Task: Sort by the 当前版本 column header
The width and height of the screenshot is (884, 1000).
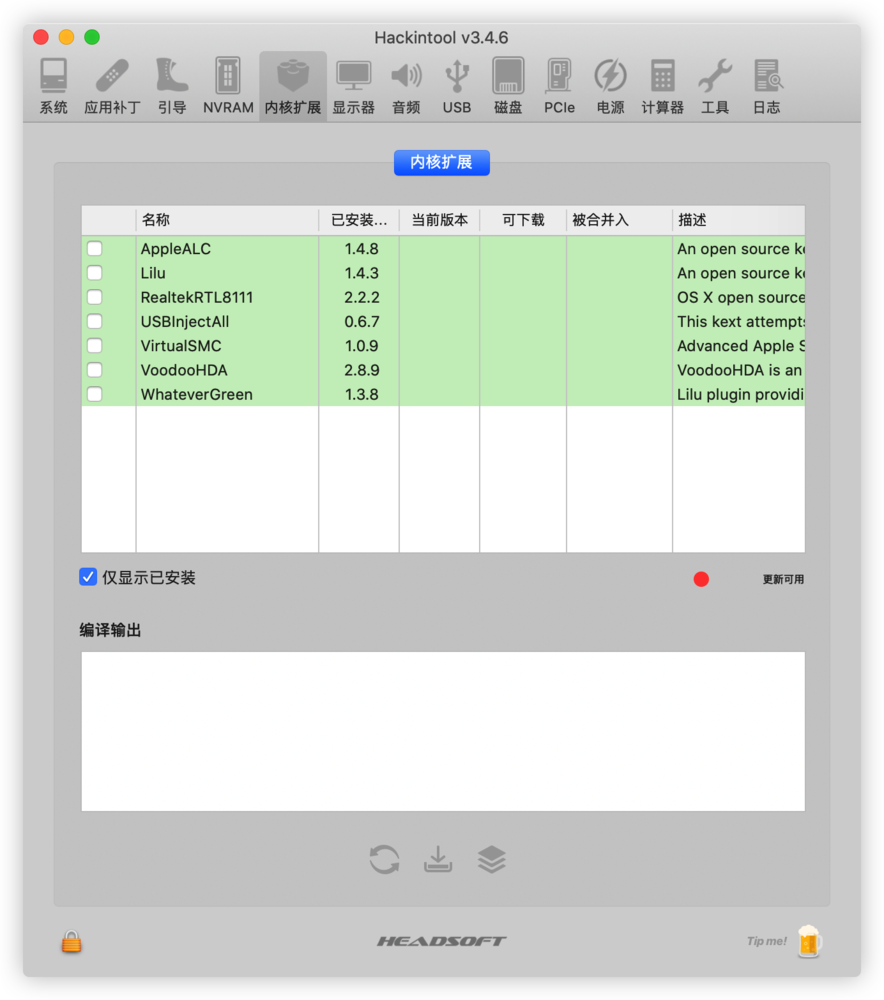Action: (x=439, y=220)
